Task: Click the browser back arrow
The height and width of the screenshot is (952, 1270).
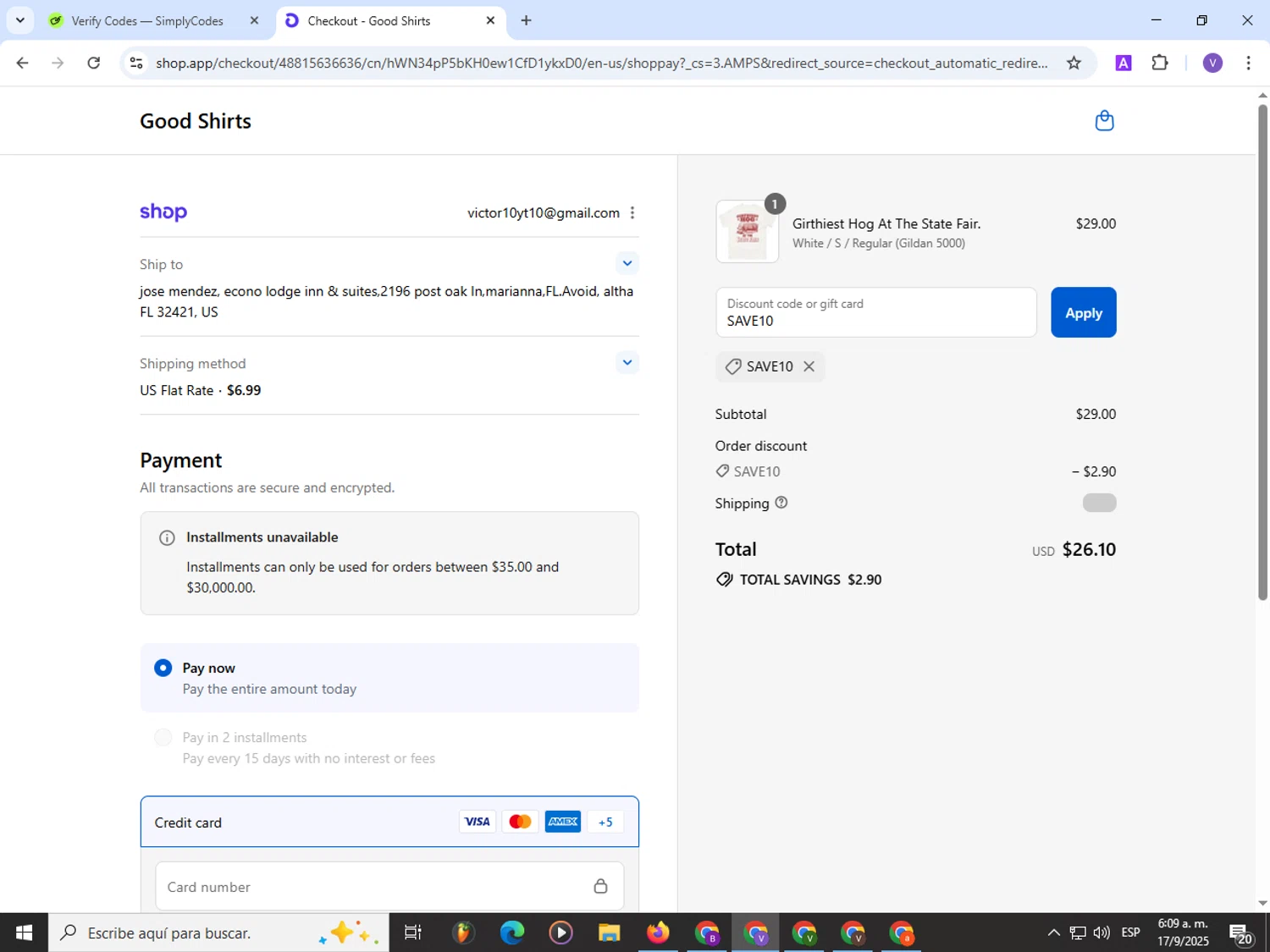Action: (22, 63)
